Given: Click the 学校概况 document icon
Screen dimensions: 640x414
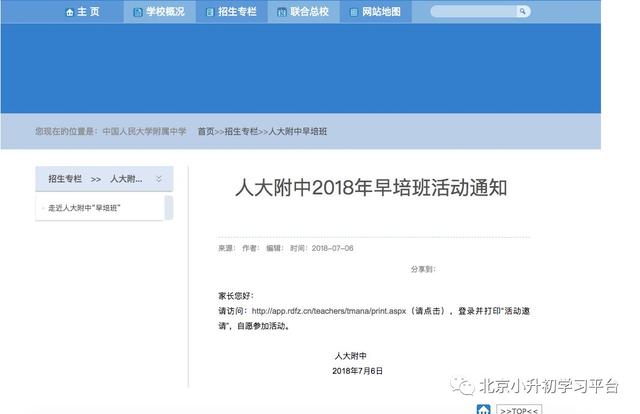Looking at the screenshot, I should pyautogui.click(x=137, y=12).
